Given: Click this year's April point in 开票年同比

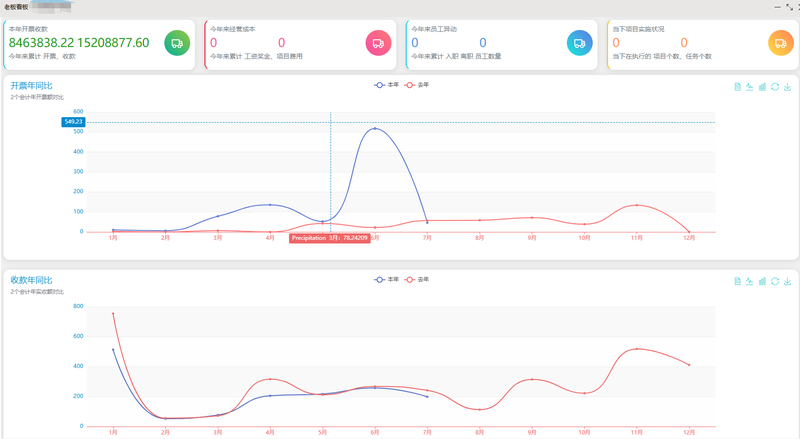Looking at the screenshot, I should point(270,205).
